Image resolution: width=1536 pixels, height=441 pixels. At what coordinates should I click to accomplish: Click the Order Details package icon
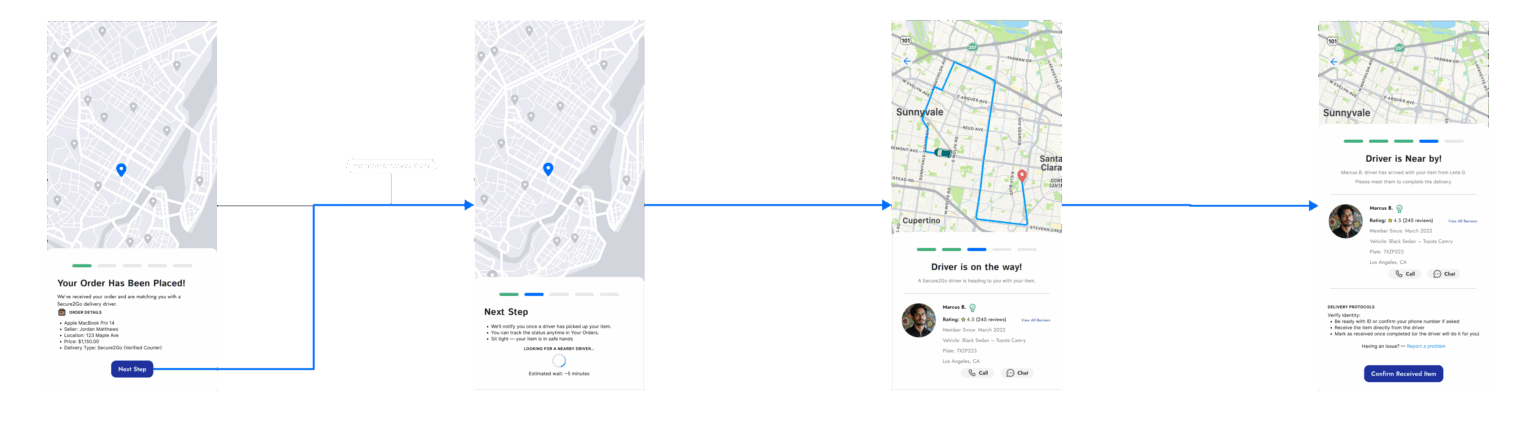61,312
